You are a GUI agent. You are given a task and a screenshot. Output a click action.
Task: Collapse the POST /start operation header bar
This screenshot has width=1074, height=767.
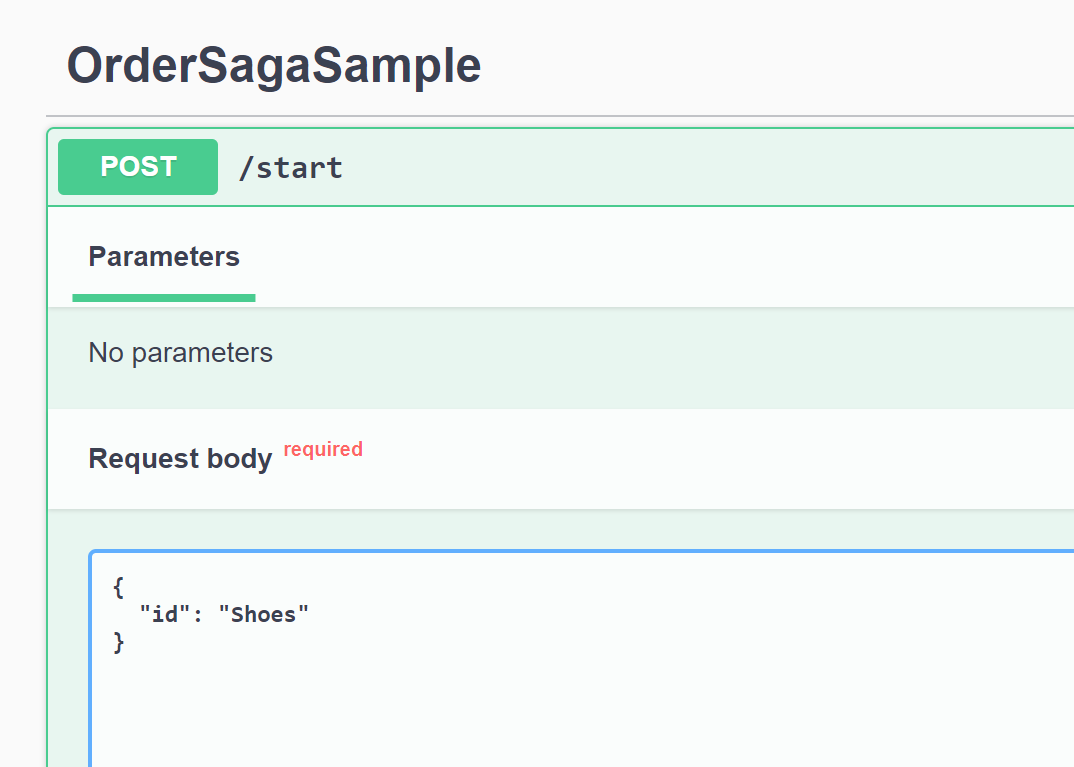coord(700,167)
